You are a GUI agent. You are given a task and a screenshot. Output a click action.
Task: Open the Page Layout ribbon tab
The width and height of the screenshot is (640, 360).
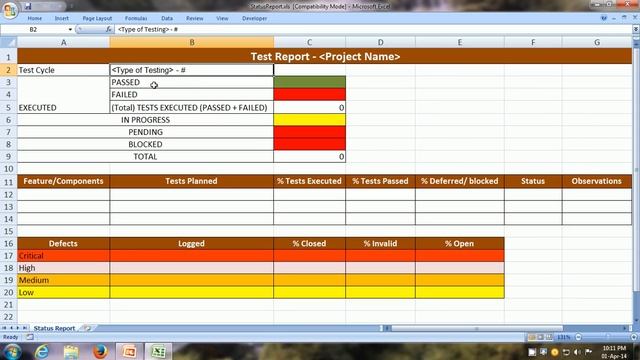[x=97, y=18]
